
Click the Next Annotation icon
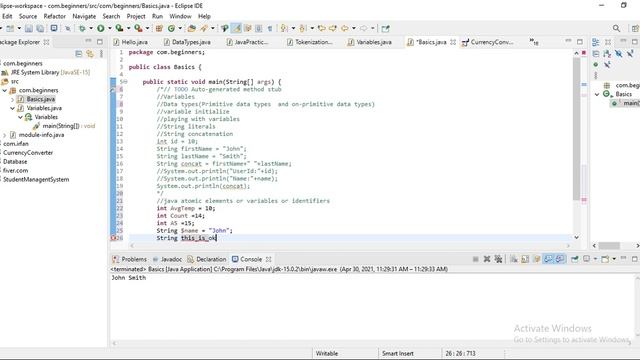tap(283, 29)
